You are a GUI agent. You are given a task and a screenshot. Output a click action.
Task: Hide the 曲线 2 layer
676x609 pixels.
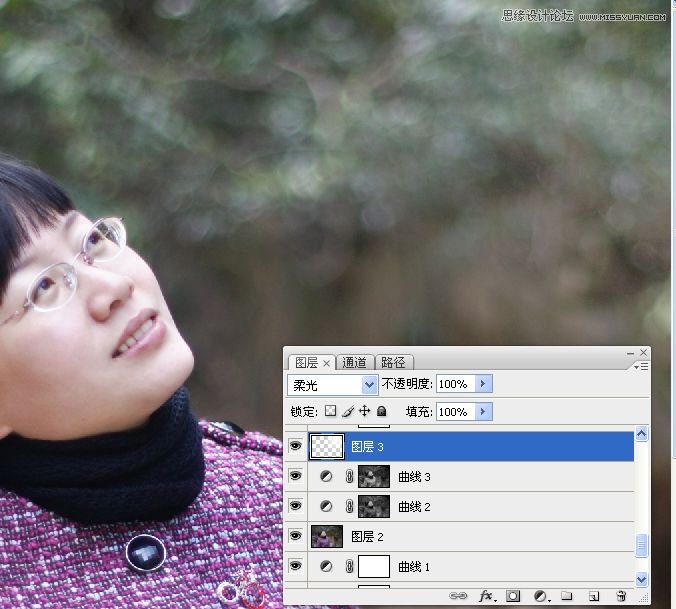coord(296,506)
